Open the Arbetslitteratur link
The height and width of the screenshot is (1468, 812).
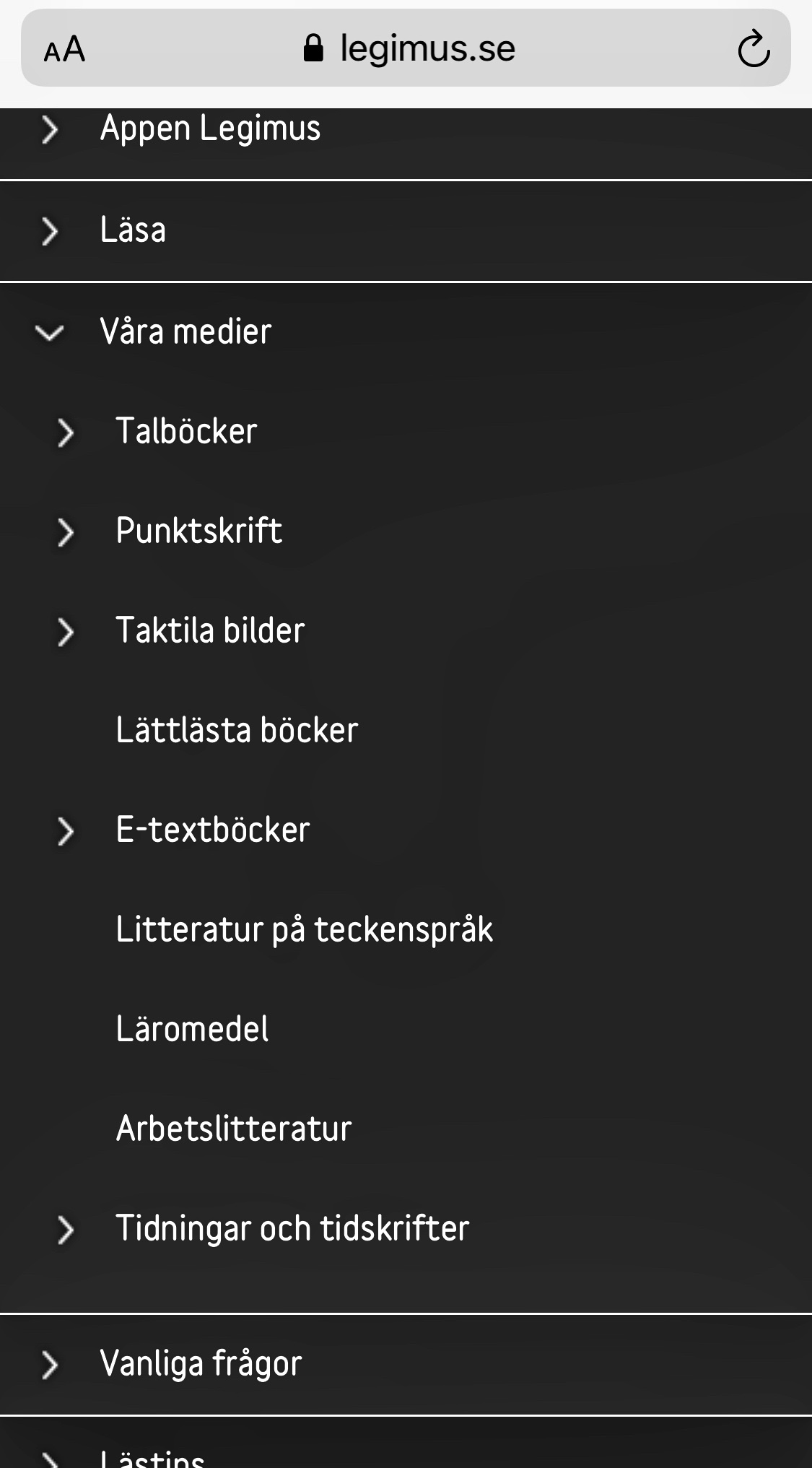click(233, 1129)
